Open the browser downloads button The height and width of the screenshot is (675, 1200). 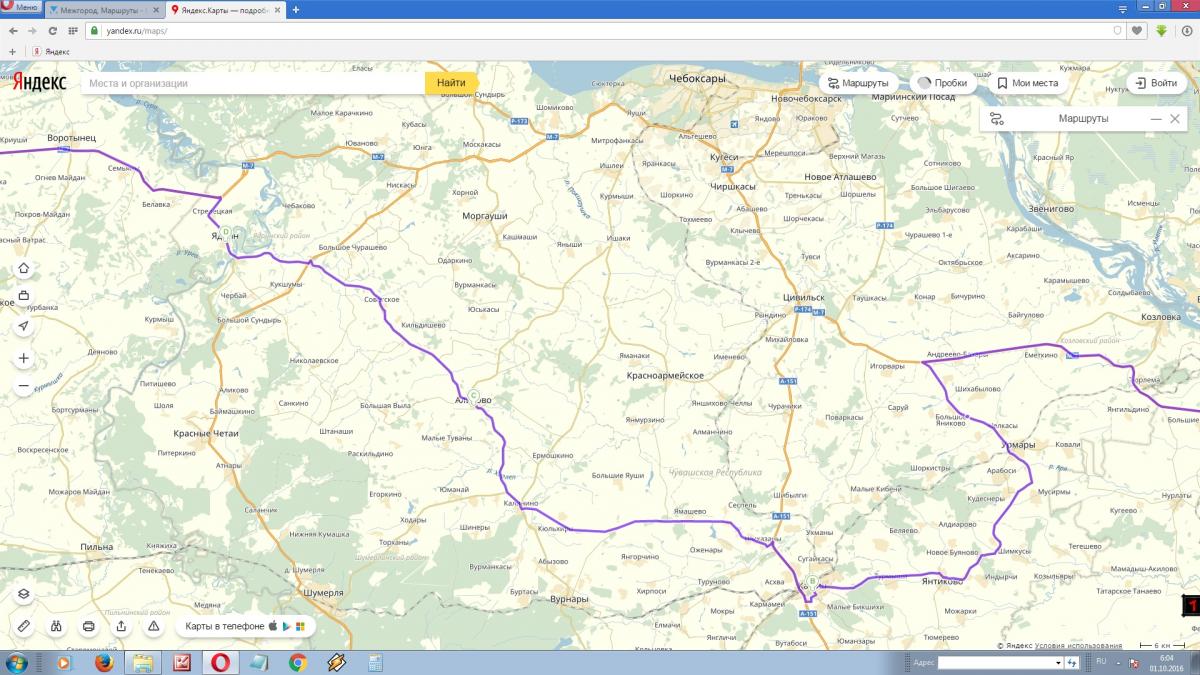click(1186, 31)
